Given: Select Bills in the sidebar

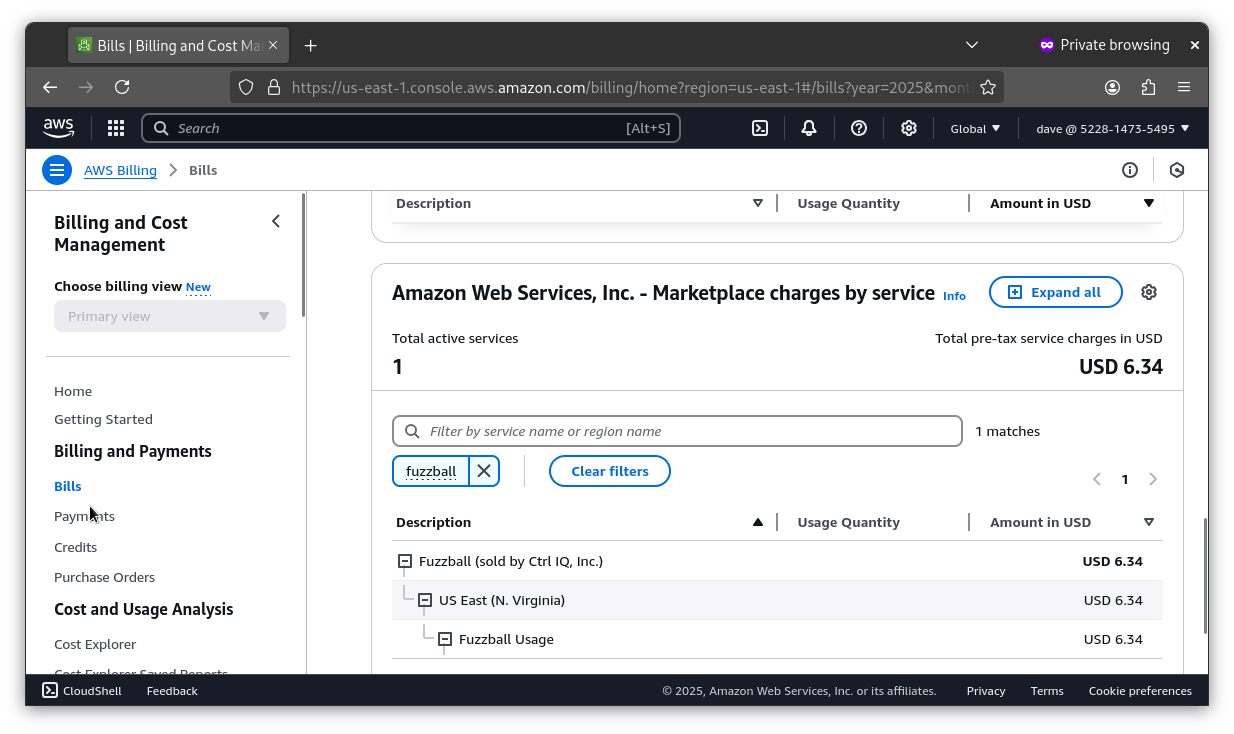Looking at the screenshot, I should point(68,486).
